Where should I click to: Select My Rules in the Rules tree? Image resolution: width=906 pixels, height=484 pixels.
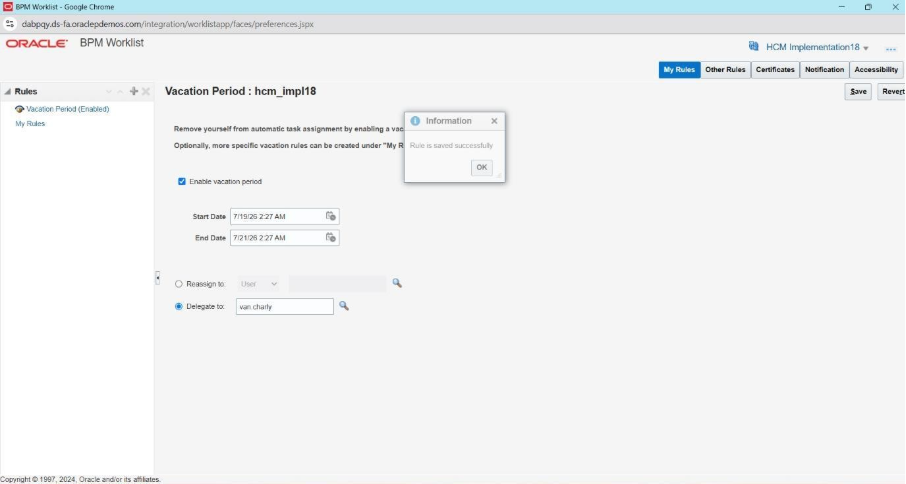point(30,124)
